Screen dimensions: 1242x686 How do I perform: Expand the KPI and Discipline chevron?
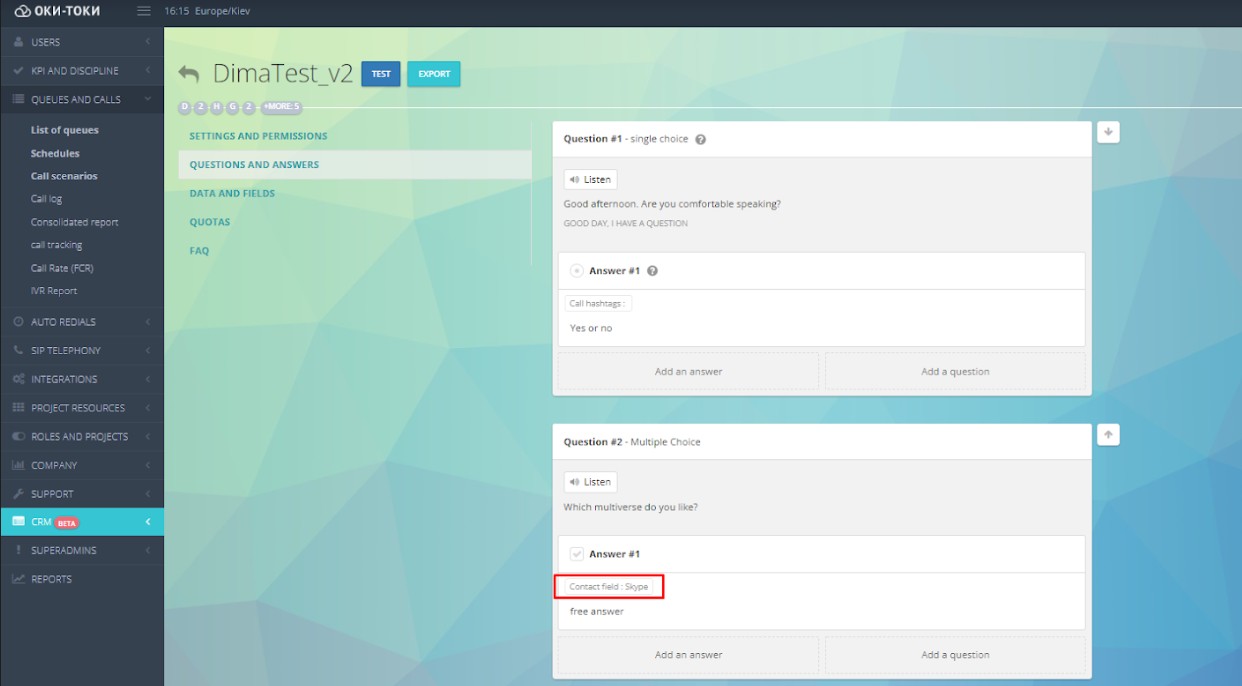tap(147, 71)
